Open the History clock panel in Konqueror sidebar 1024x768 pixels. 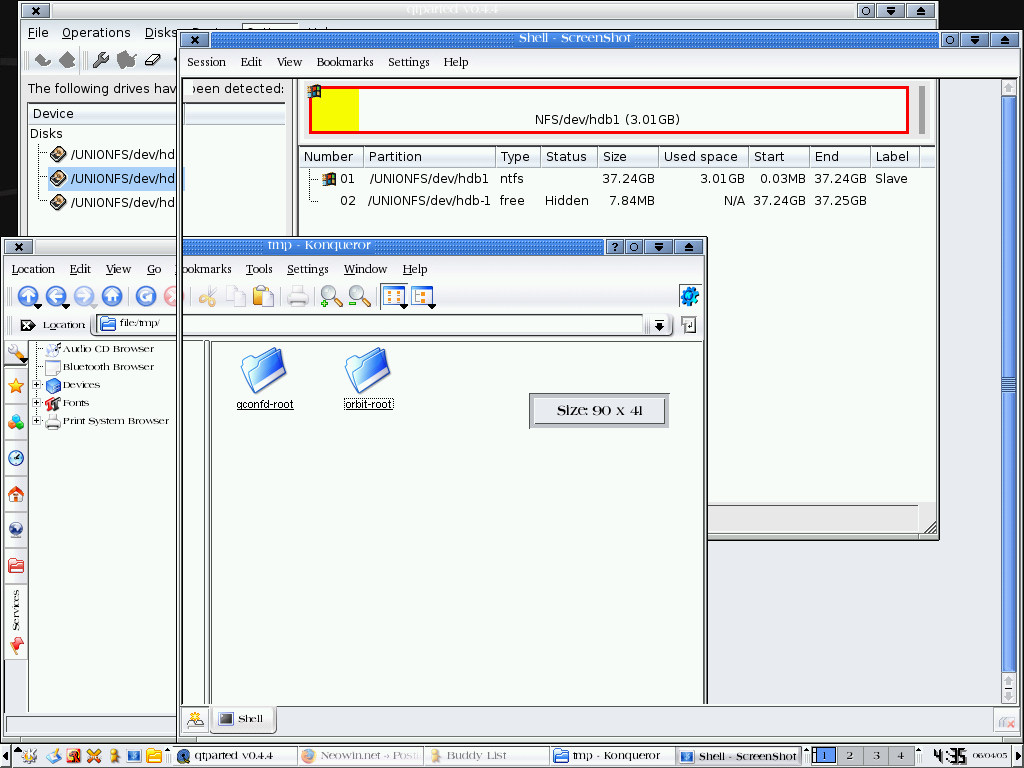pos(16,458)
